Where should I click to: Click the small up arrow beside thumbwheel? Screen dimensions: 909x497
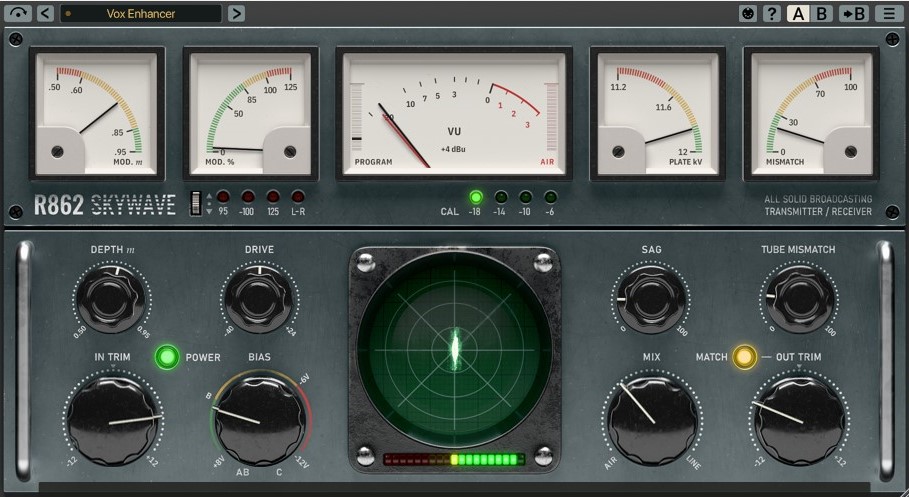[x=209, y=196]
